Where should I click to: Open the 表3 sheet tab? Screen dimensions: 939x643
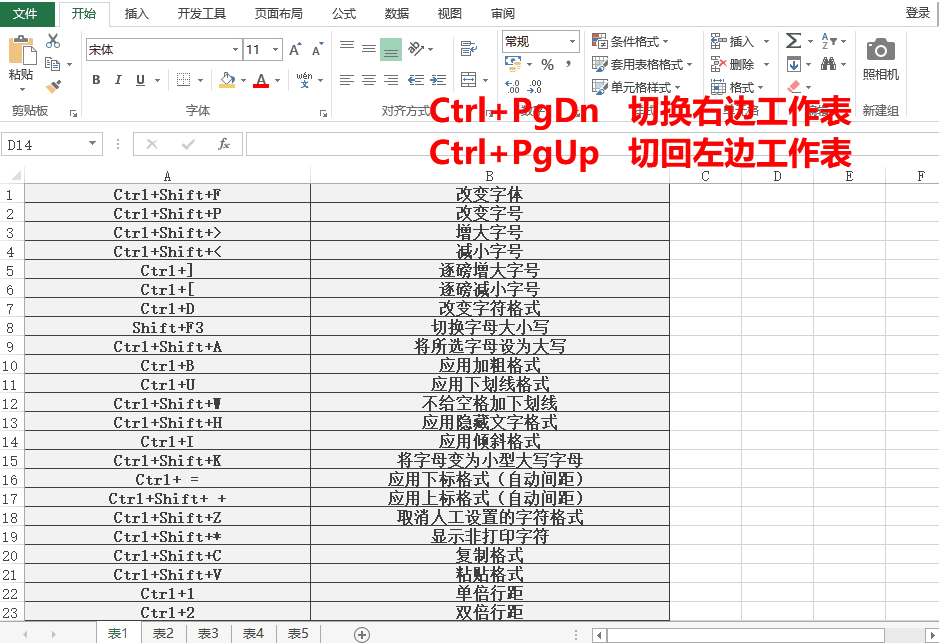point(207,633)
